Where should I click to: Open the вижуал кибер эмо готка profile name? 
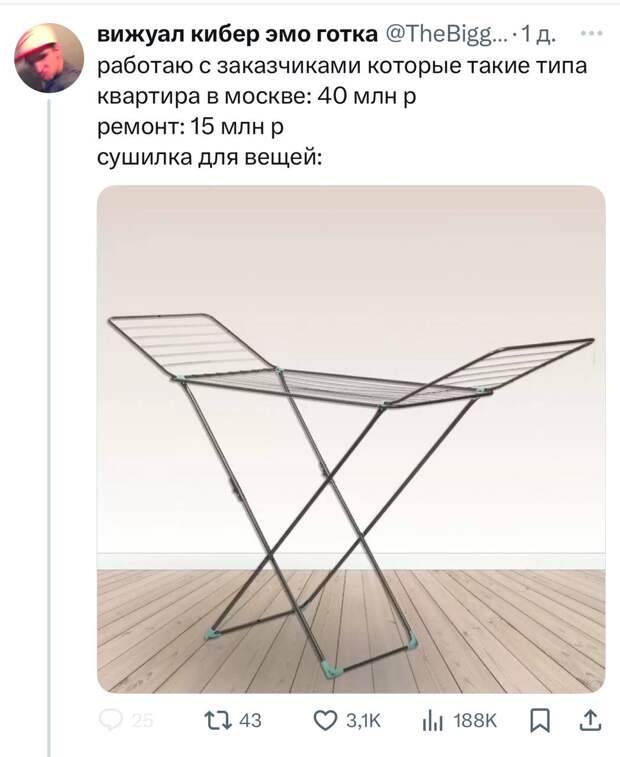[x=238, y=34]
